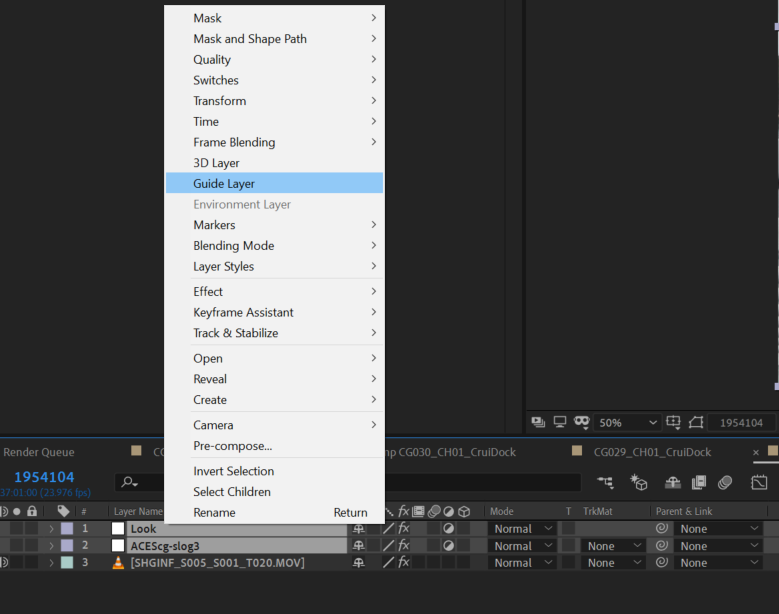Open the Graph Editor icon
This screenshot has width=779, height=614.
759,482
